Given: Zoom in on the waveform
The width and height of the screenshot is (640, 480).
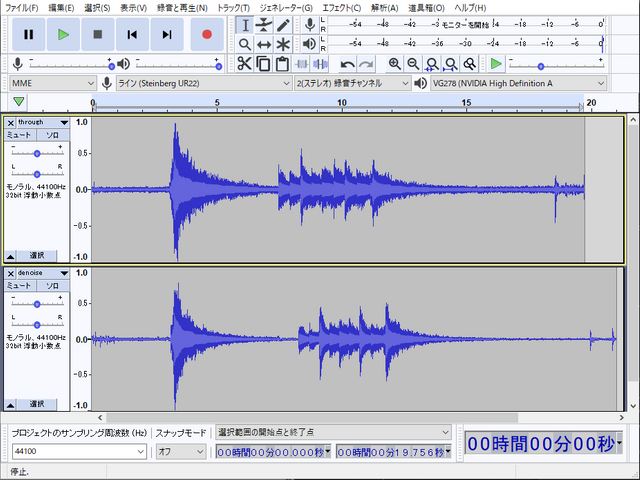Looking at the screenshot, I should [394, 64].
